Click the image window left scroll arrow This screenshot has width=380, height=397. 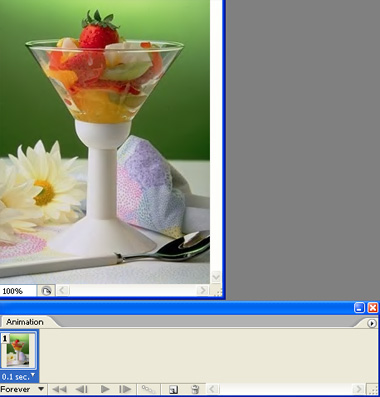point(62,290)
